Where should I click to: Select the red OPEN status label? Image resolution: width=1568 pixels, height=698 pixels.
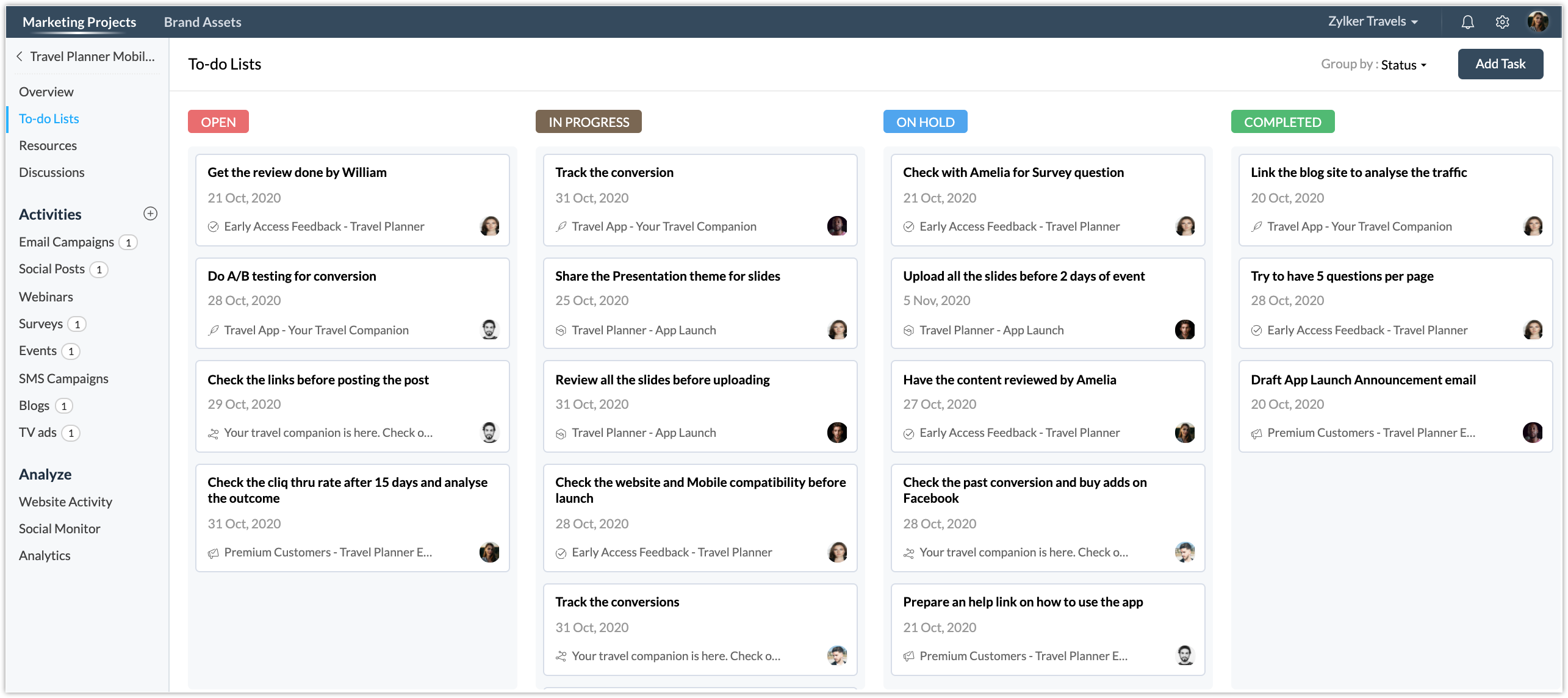pyautogui.click(x=218, y=122)
